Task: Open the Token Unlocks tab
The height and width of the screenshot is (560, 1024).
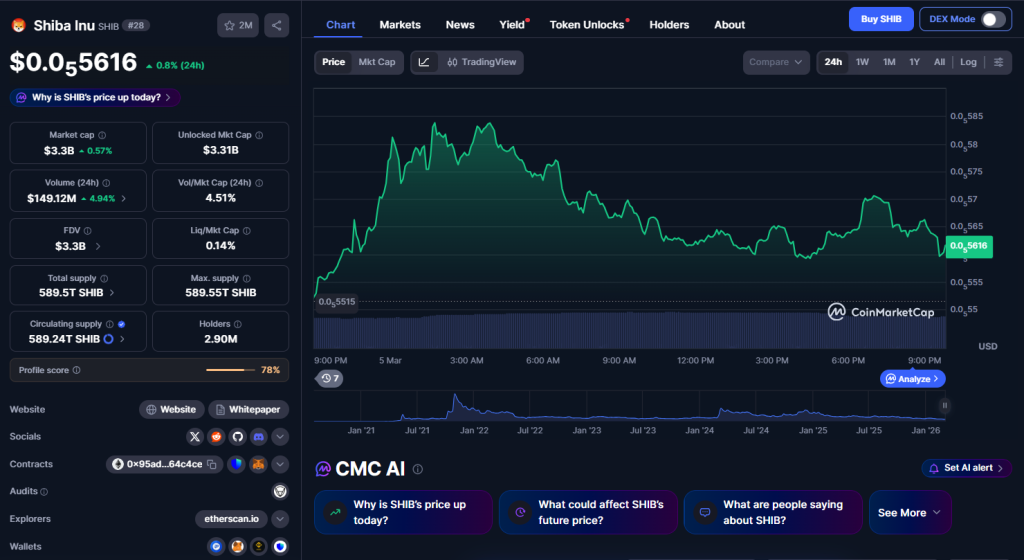Action: pos(587,24)
